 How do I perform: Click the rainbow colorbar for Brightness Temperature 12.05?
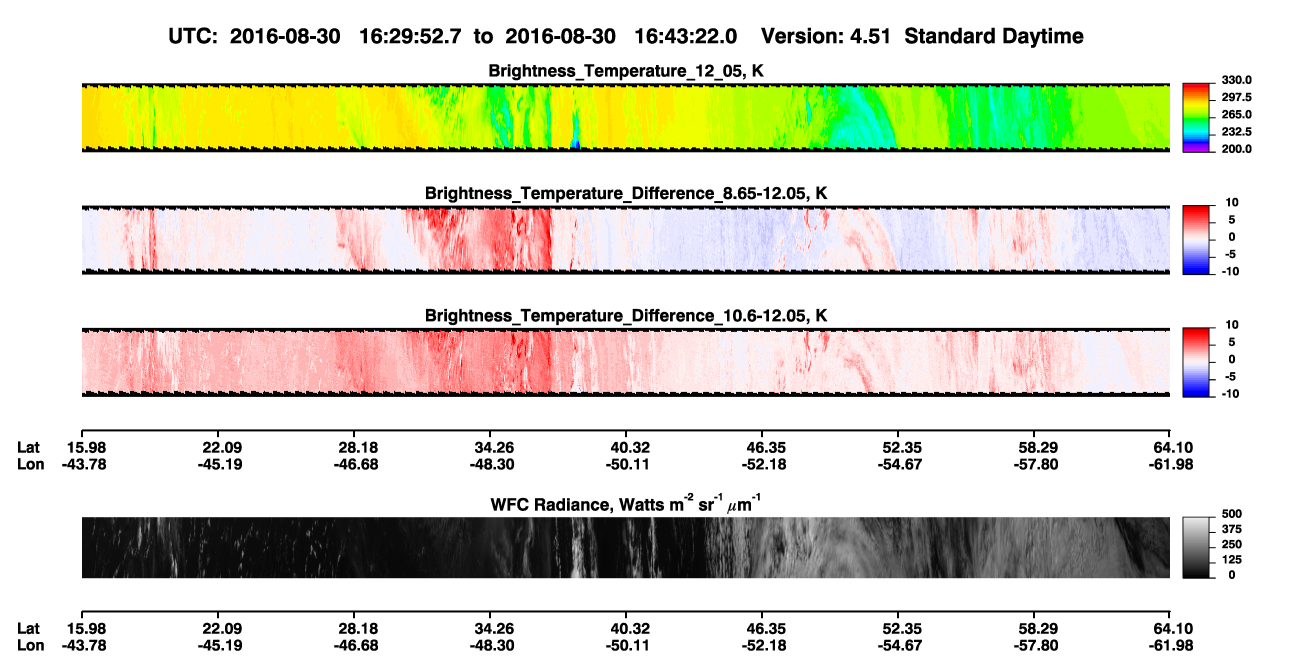click(1197, 118)
